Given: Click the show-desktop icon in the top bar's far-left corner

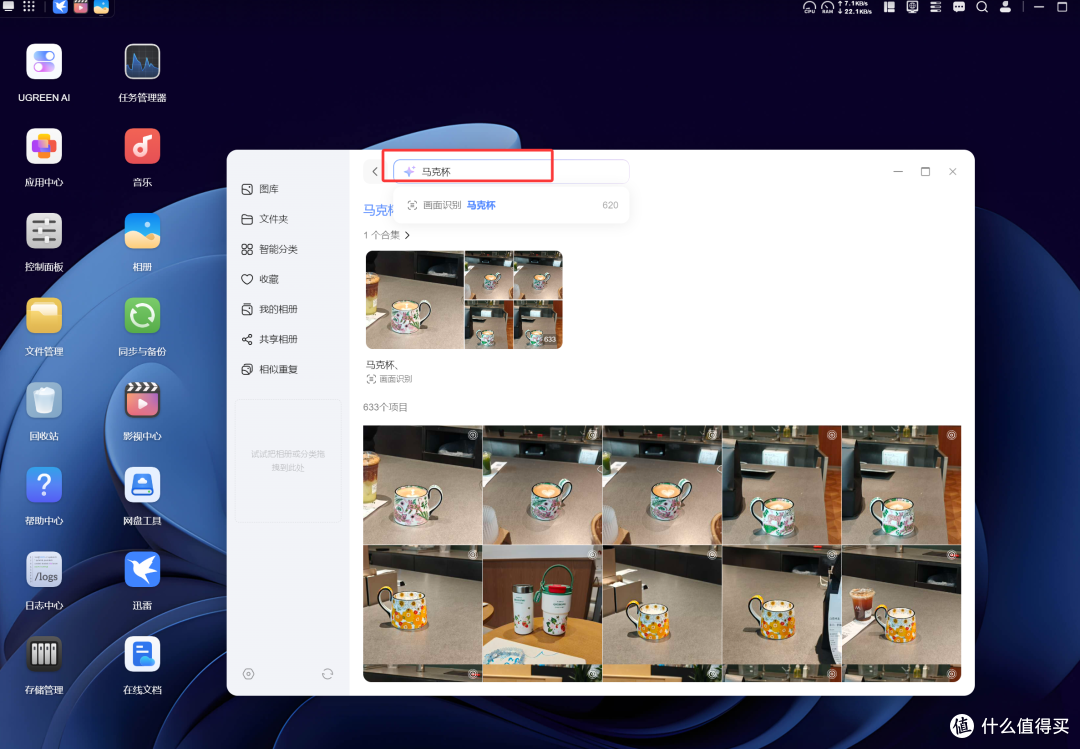Looking at the screenshot, I should (x=8, y=6).
